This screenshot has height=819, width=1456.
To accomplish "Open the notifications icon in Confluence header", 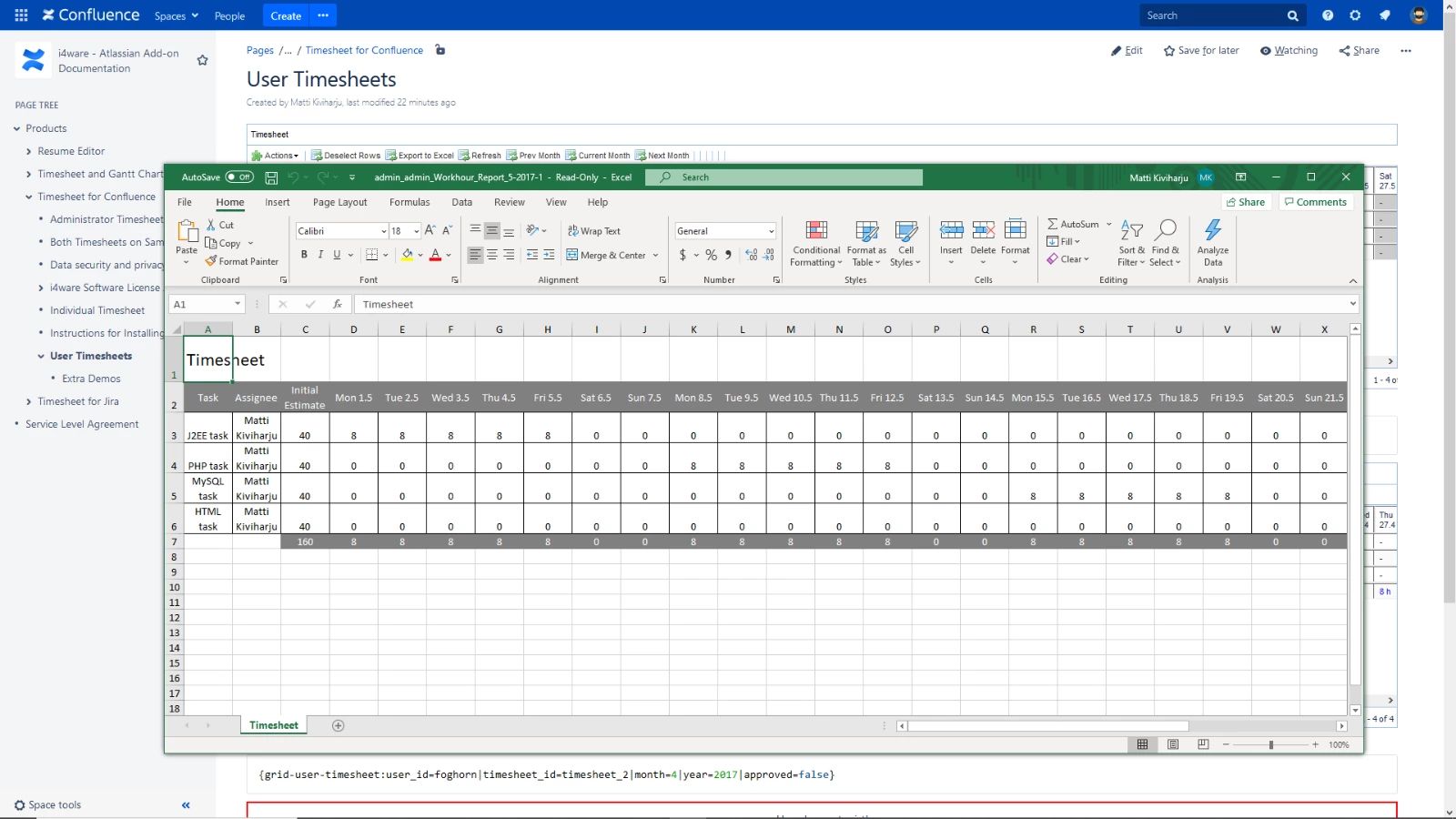I will coord(1385,15).
